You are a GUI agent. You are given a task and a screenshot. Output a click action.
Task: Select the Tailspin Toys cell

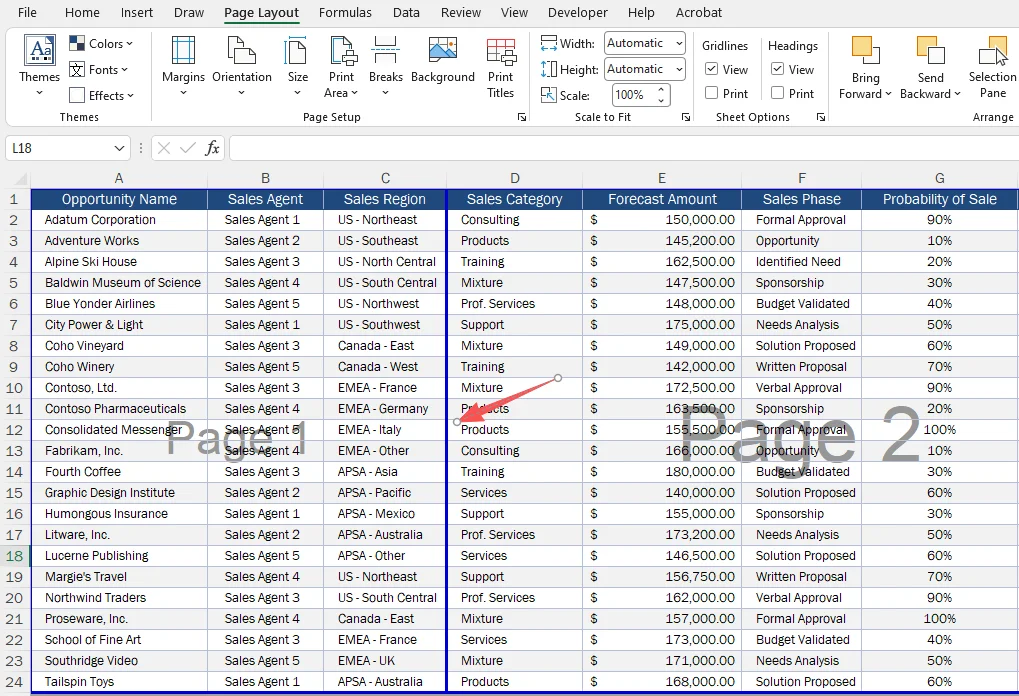119,682
